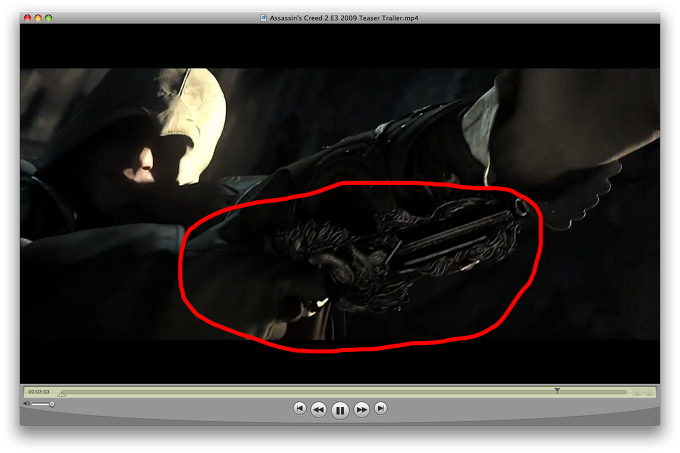Screen dimensions: 680x453
Task: Click the 00:03:03 timecode display
Action: tap(39, 392)
